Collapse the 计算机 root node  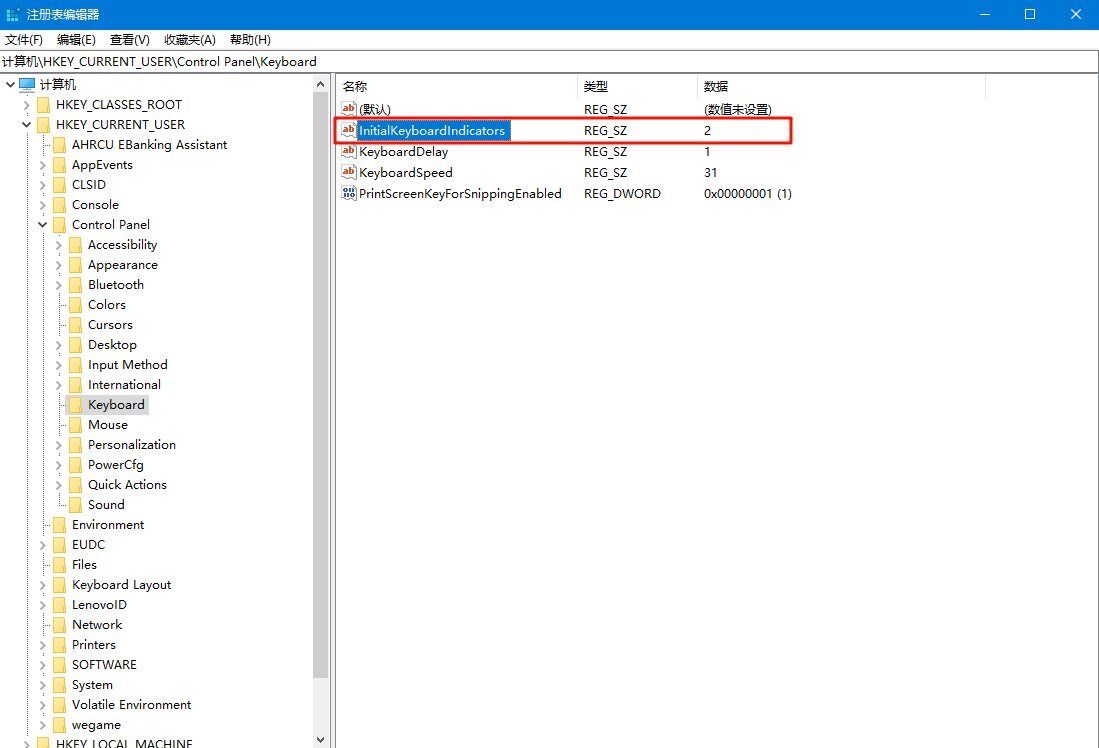11,85
